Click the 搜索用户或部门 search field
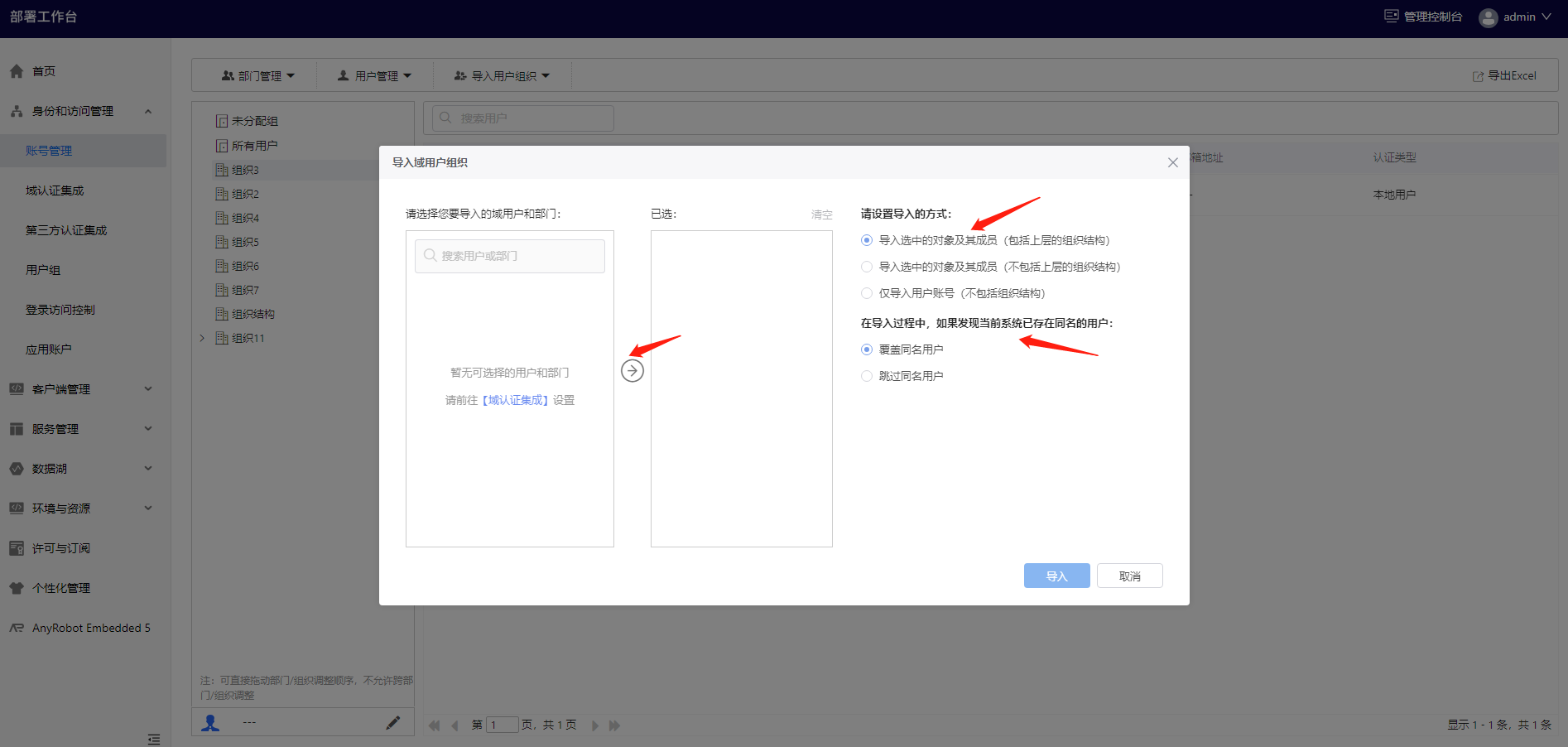1568x747 pixels. [510, 256]
